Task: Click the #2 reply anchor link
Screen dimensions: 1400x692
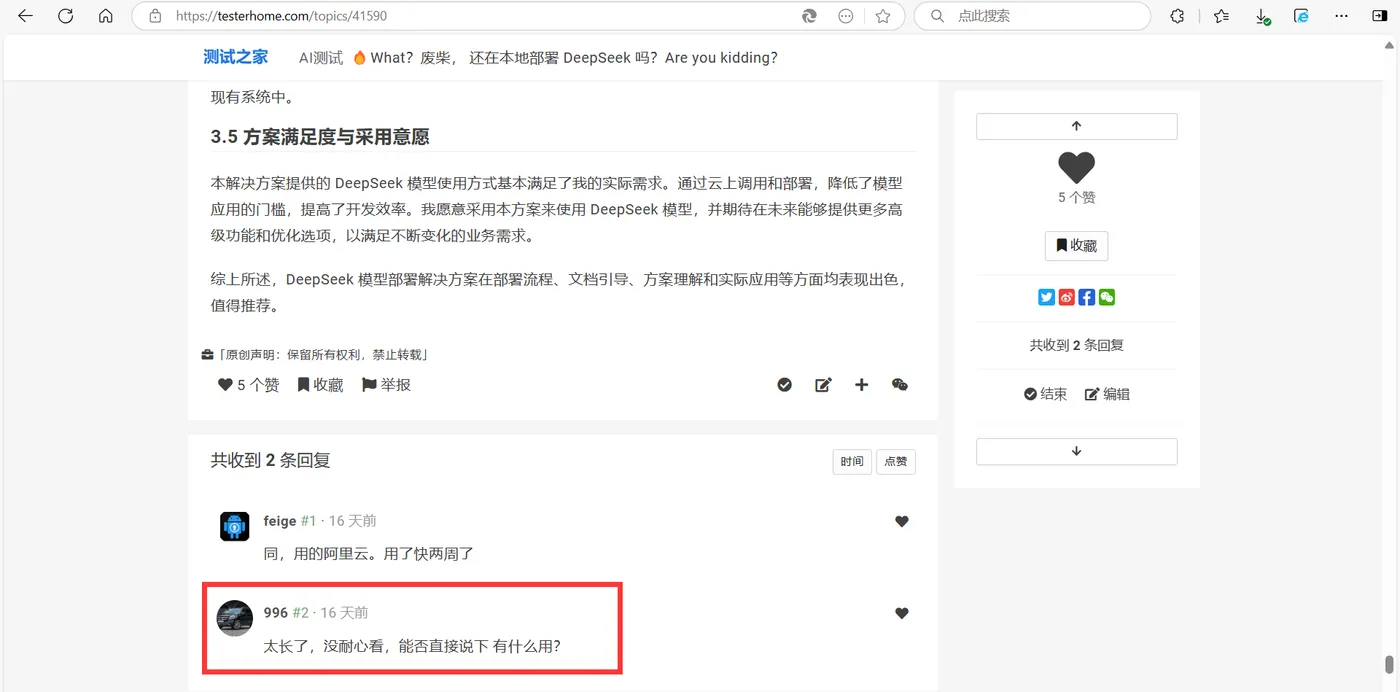Action: pyautogui.click(x=301, y=613)
